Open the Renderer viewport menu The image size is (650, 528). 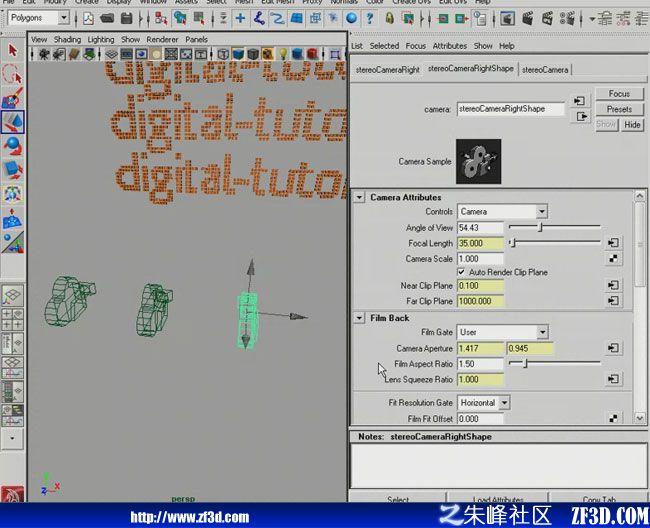coord(162,39)
